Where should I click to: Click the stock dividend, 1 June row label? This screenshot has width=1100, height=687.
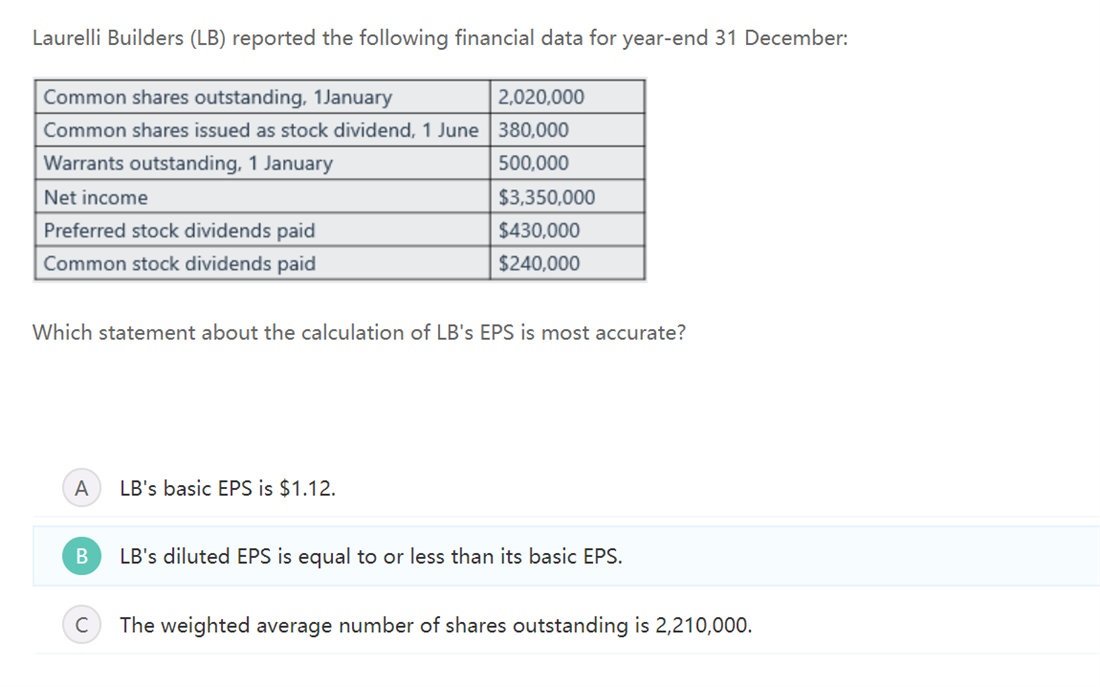pyautogui.click(x=262, y=130)
